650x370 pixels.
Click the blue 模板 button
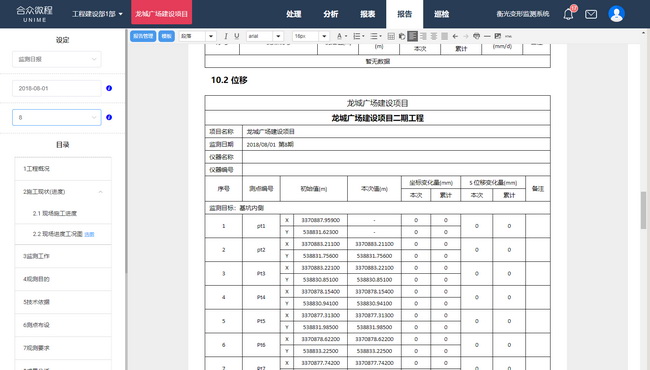(167, 36)
